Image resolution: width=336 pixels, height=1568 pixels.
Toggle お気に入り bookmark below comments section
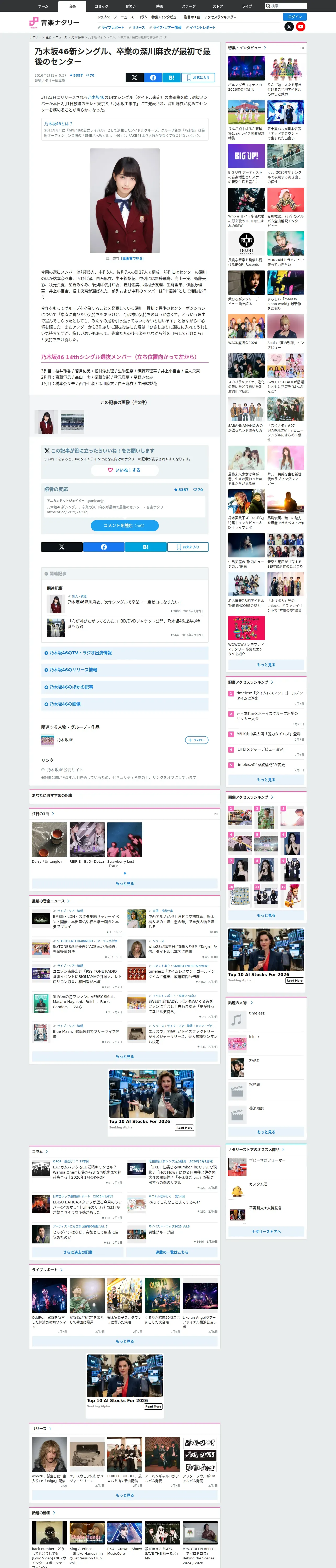pyautogui.click(x=188, y=547)
